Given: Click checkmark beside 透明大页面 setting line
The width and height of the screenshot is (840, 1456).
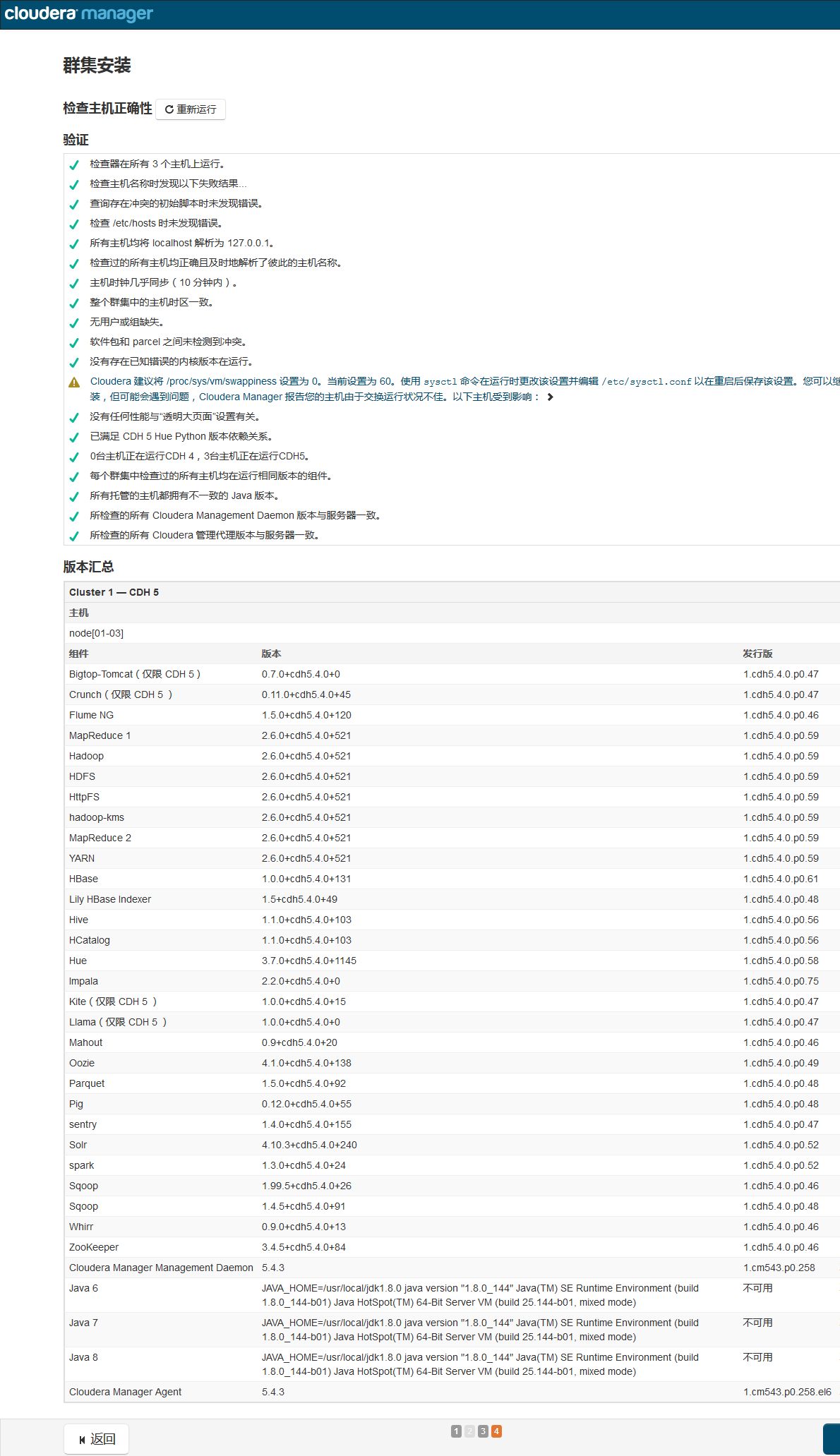Looking at the screenshot, I should coord(74,417).
